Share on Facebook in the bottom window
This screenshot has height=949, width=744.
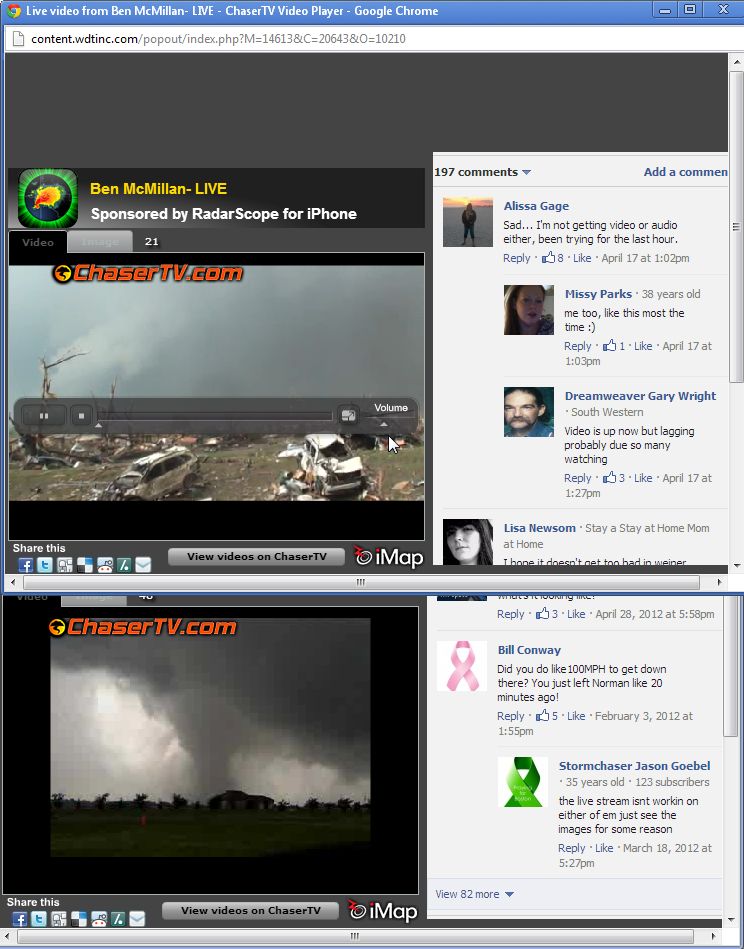[19, 919]
